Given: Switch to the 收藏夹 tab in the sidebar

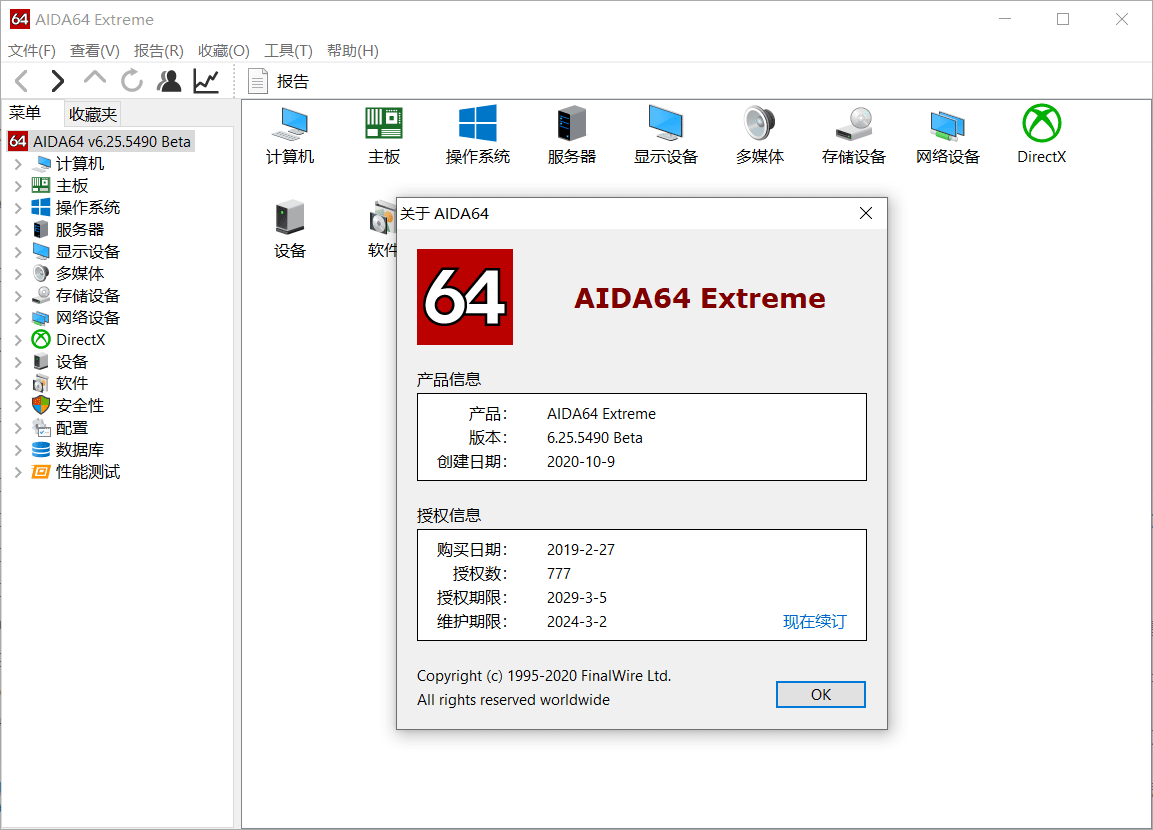Looking at the screenshot, I should click(93, 115).
